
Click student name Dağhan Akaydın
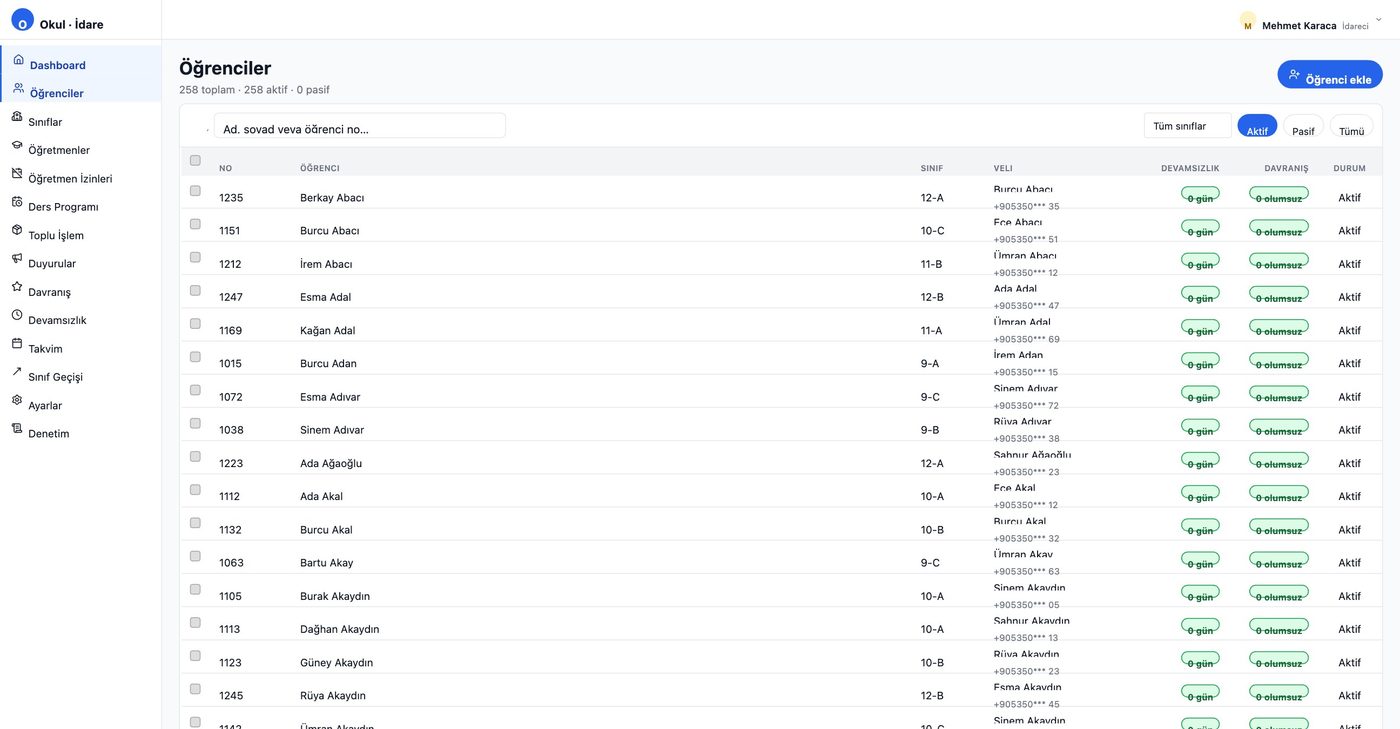pos(339,629)
